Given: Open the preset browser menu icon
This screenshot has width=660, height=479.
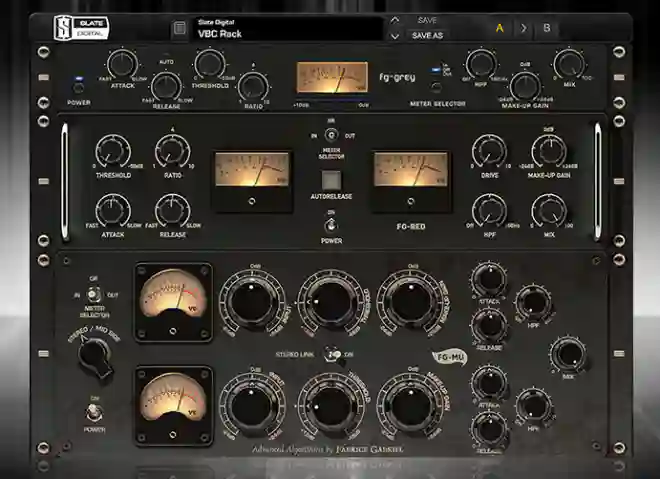Looking at the screenshot, I should click(180, 28).
